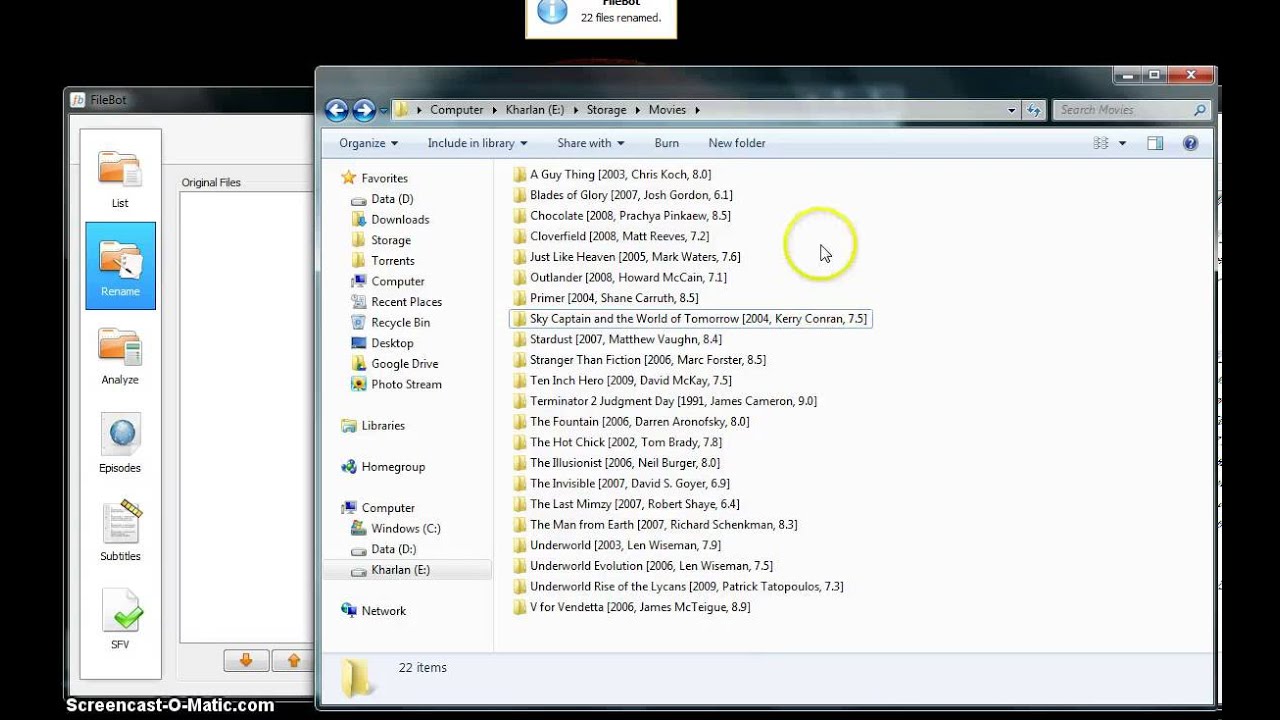The image size is (1280, 720).
Task: Select Data (D) under Favorites
Action: pos(391,199)
